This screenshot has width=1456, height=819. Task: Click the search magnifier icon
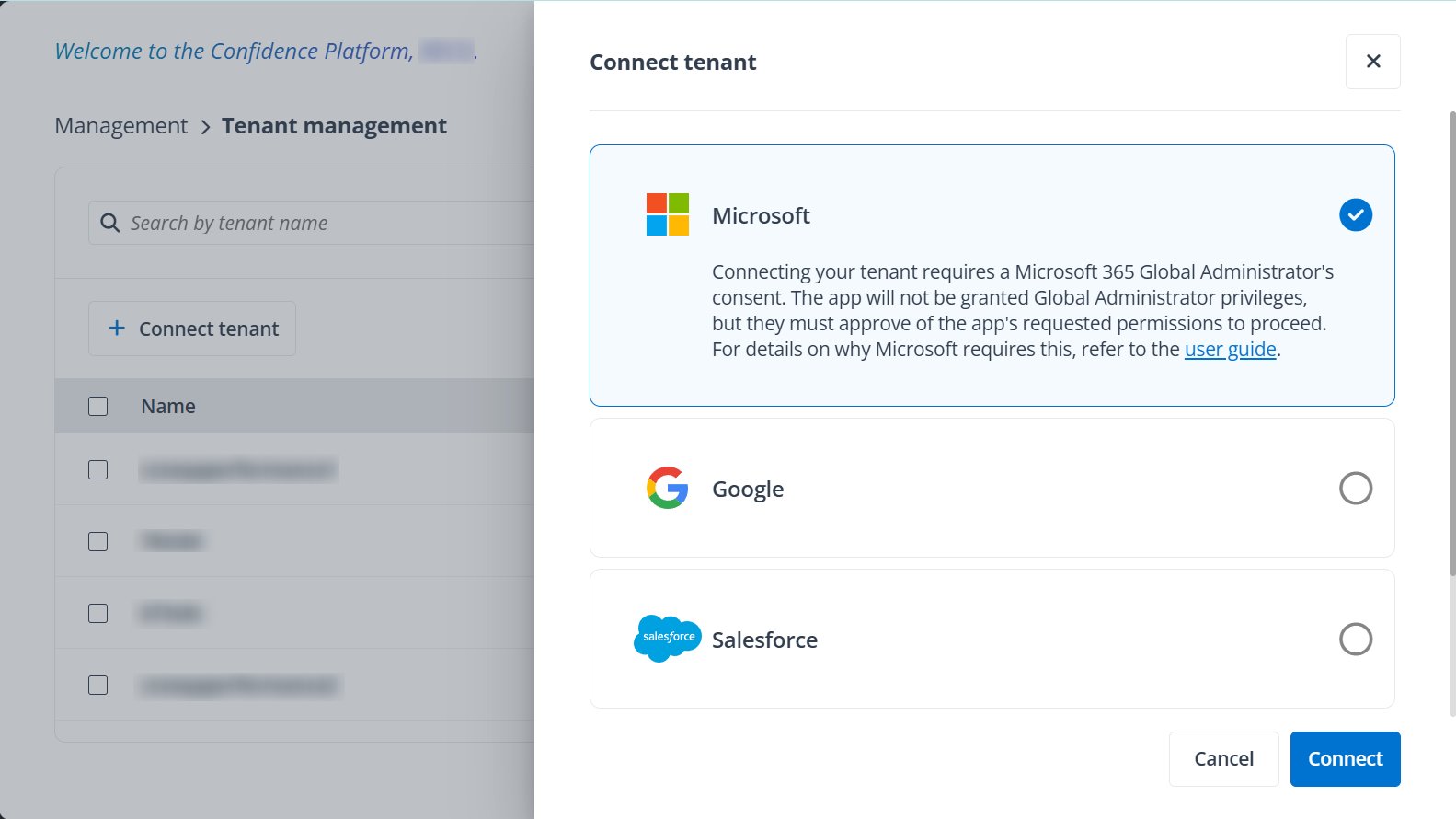(x=110, y=223)
